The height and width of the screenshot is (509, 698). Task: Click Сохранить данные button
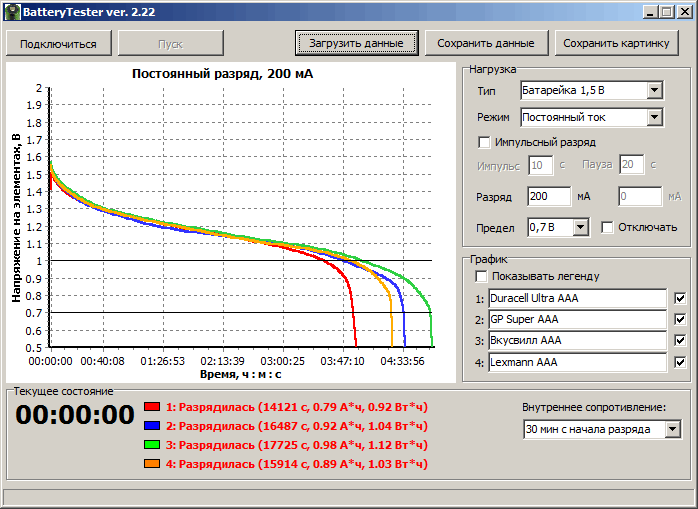[x=486, y=43]
